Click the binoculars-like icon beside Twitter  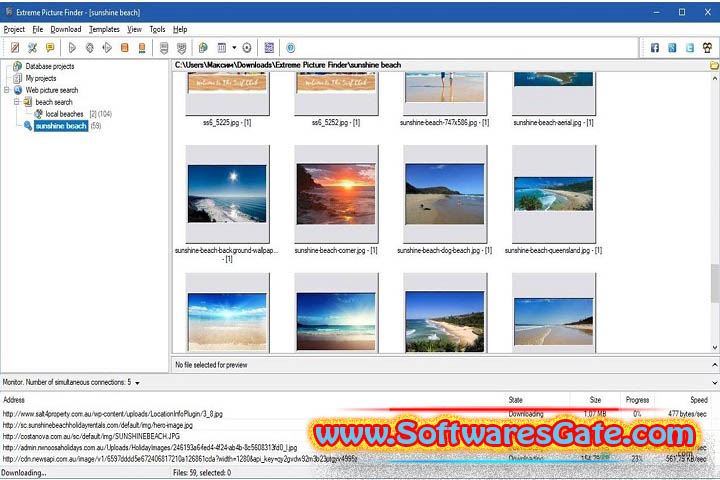click(x=707, y=48)
